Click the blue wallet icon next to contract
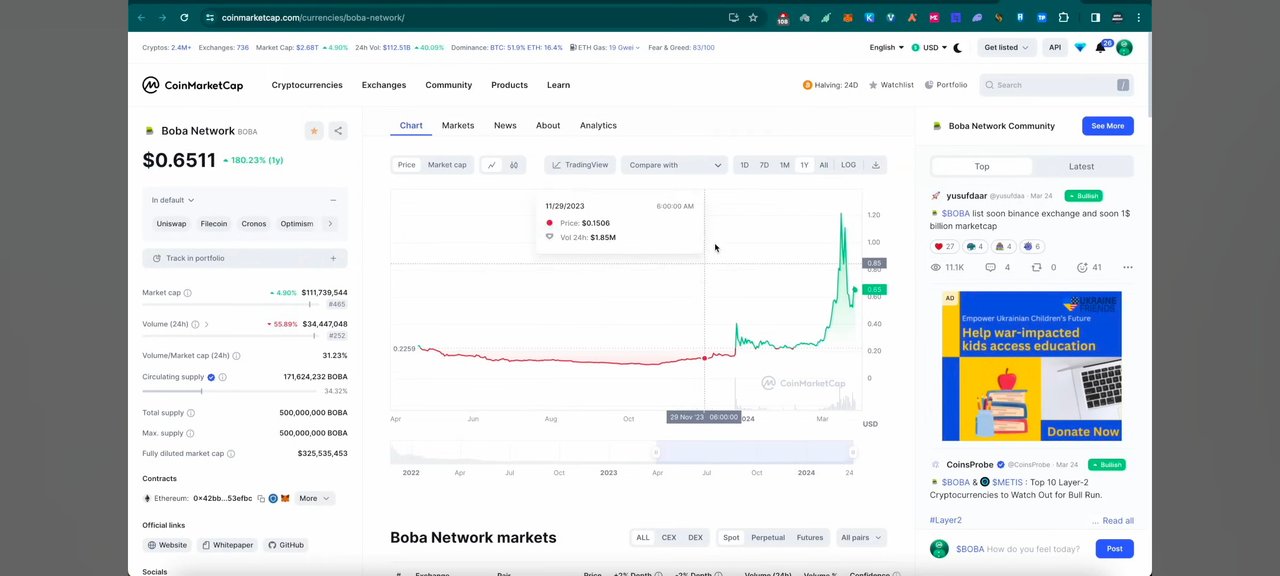1280x576 pixels. (x=273, y=498)
